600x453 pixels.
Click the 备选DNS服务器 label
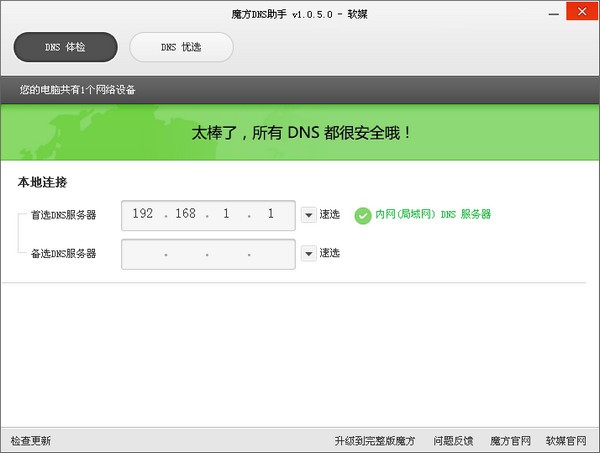[x=64, y=254]
